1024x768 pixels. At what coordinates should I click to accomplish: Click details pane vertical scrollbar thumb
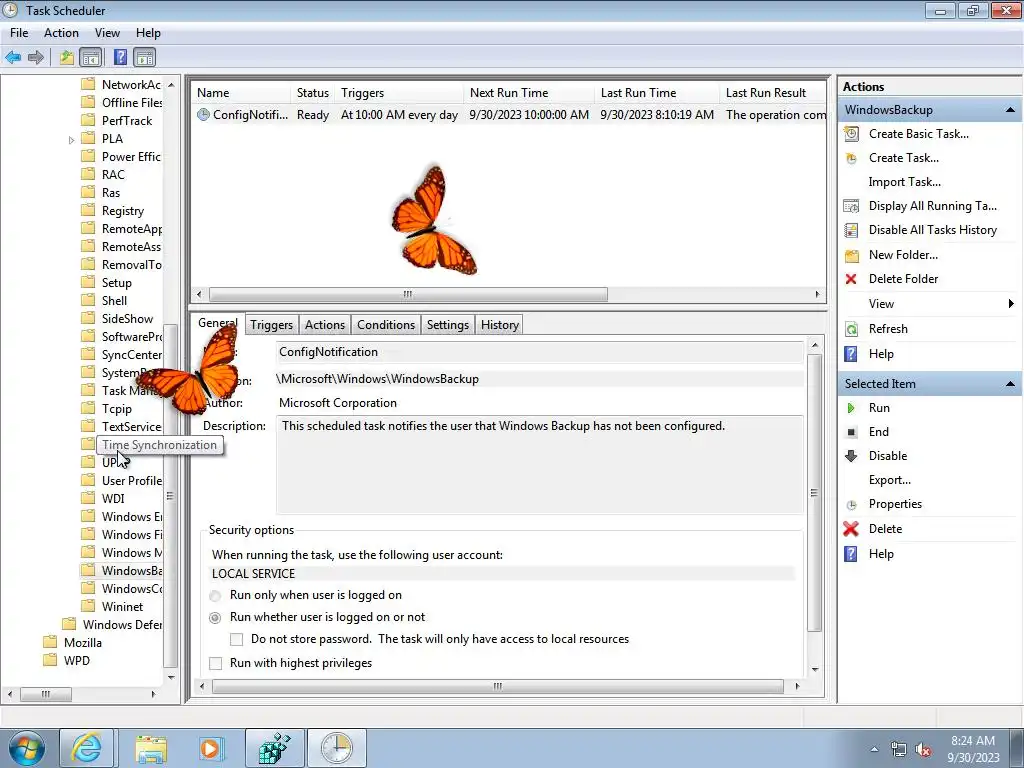(x=814, y=493)
